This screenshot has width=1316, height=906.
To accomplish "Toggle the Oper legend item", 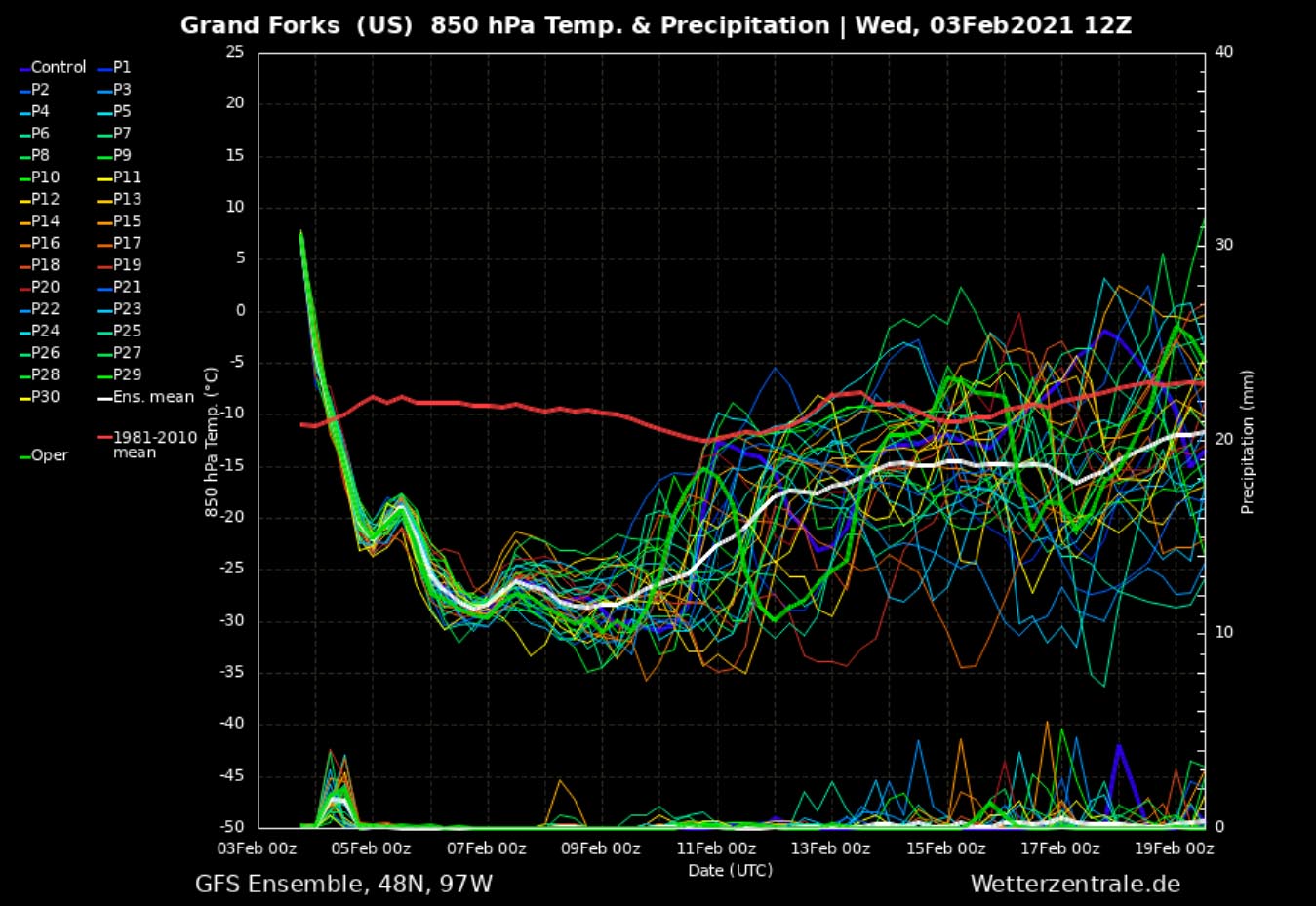I will (49, 455).
